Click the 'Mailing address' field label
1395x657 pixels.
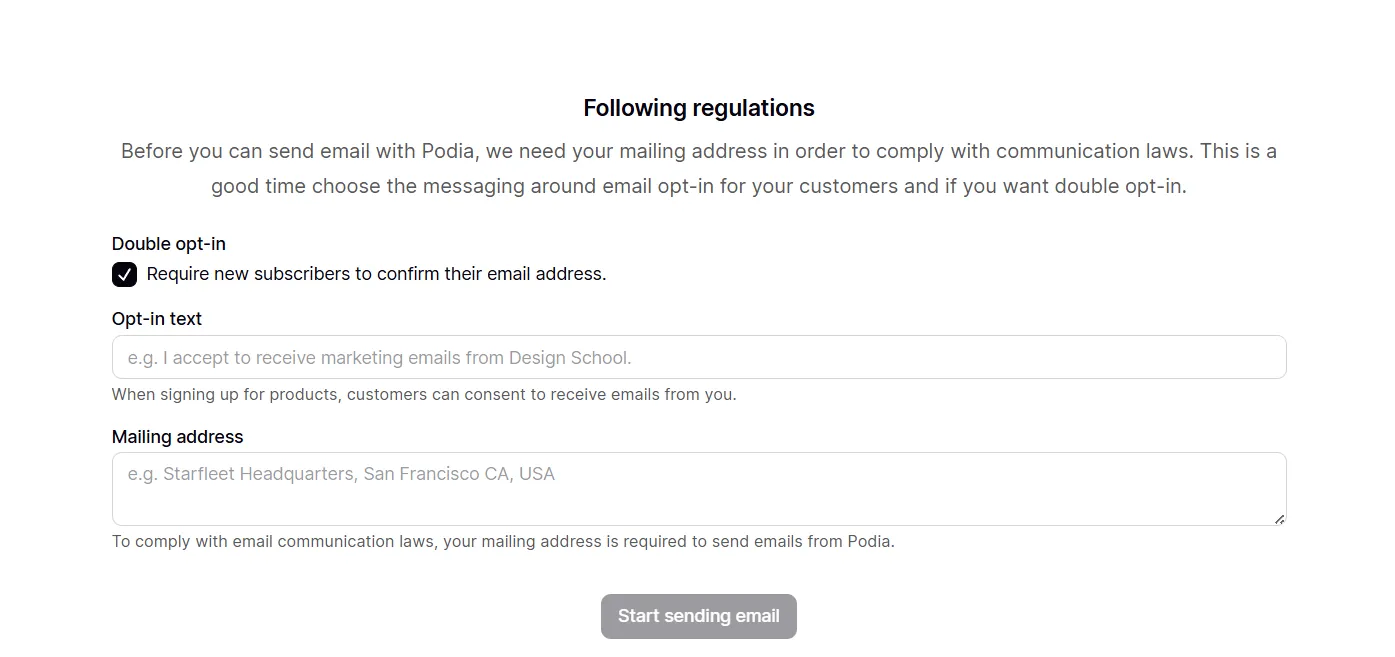[177, 437]
